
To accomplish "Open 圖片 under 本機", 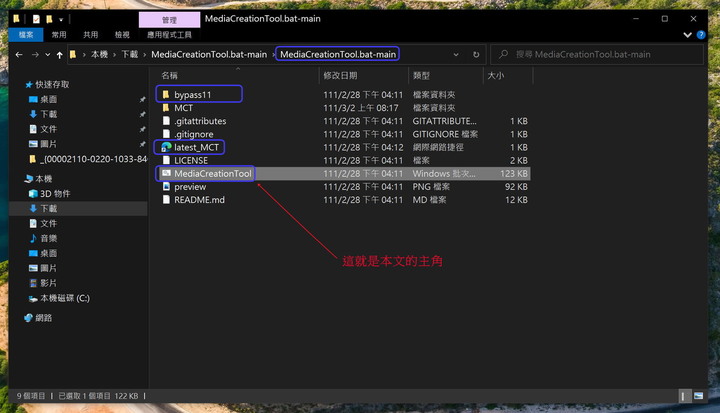I will (43, 268).
